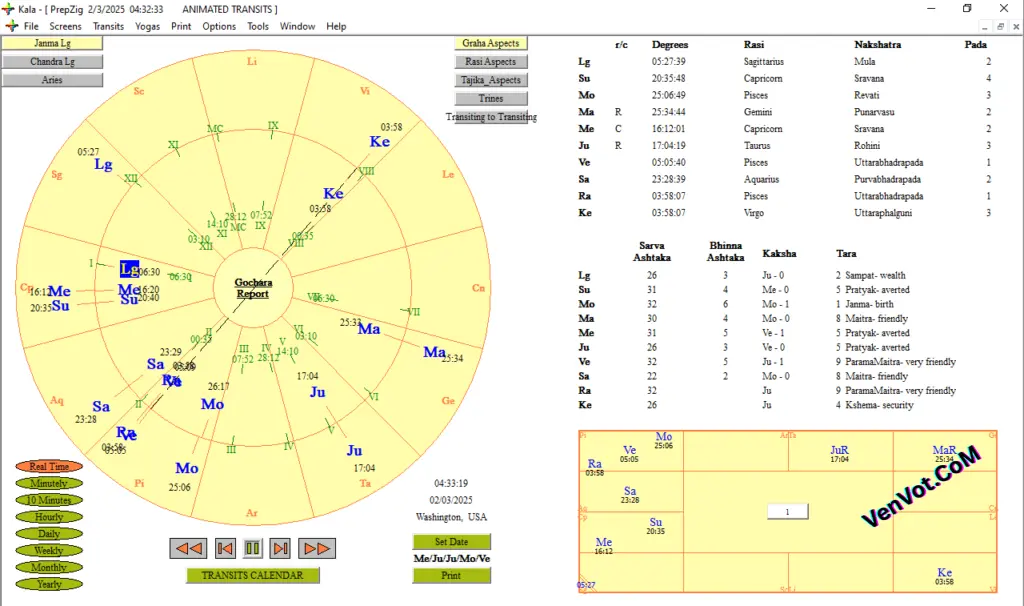Open the Screens menu

pyautogui.click(x=65, y=26)
